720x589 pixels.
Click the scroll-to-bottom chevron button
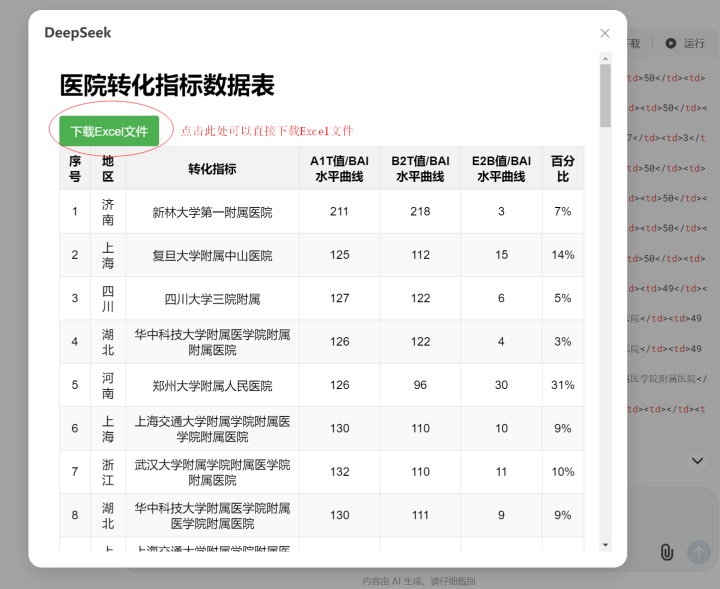pos(697,460)
